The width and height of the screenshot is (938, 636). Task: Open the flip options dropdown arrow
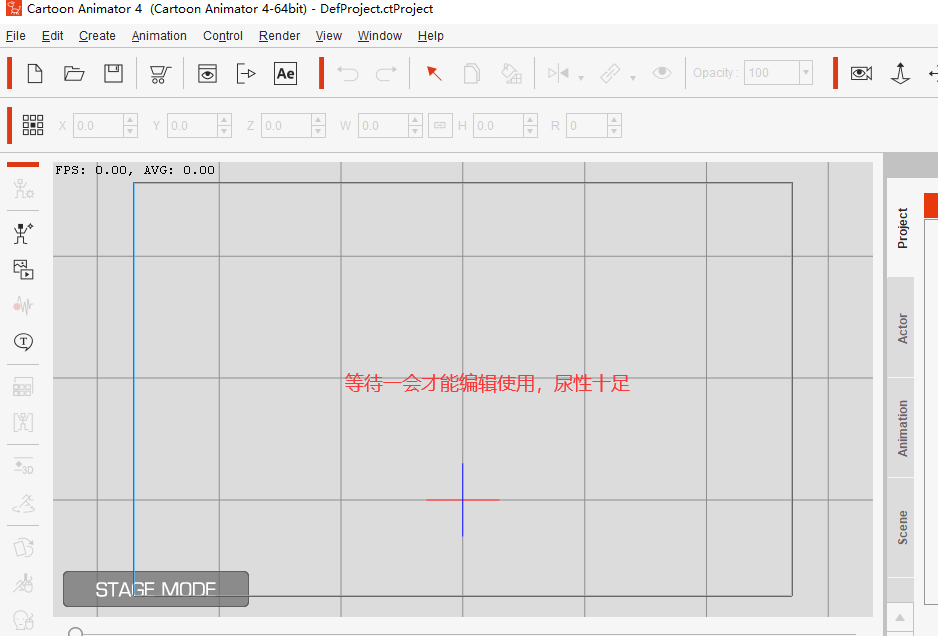coord(581,78)
